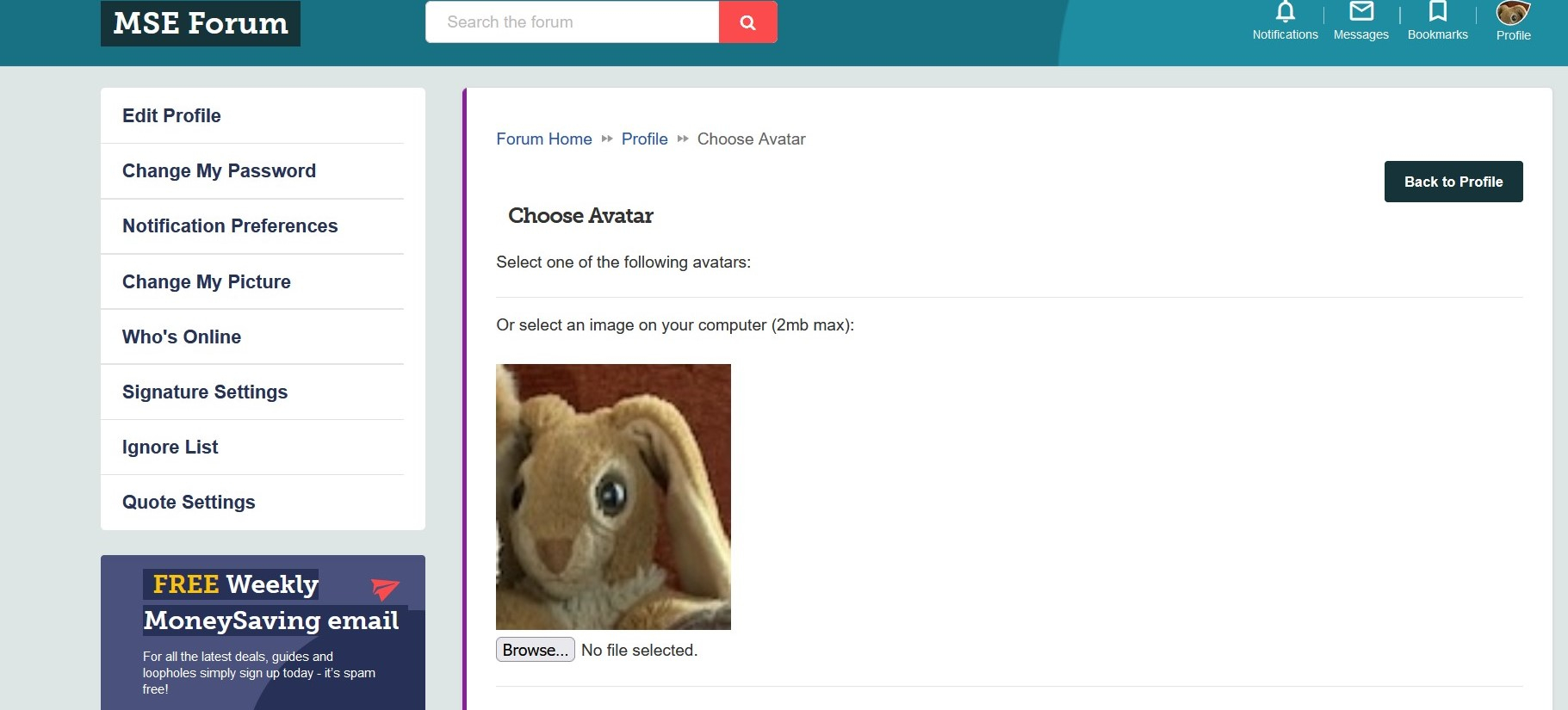Click Back to Profile button
This screenshot has height=710, width=1568.
coord(1453,182)
